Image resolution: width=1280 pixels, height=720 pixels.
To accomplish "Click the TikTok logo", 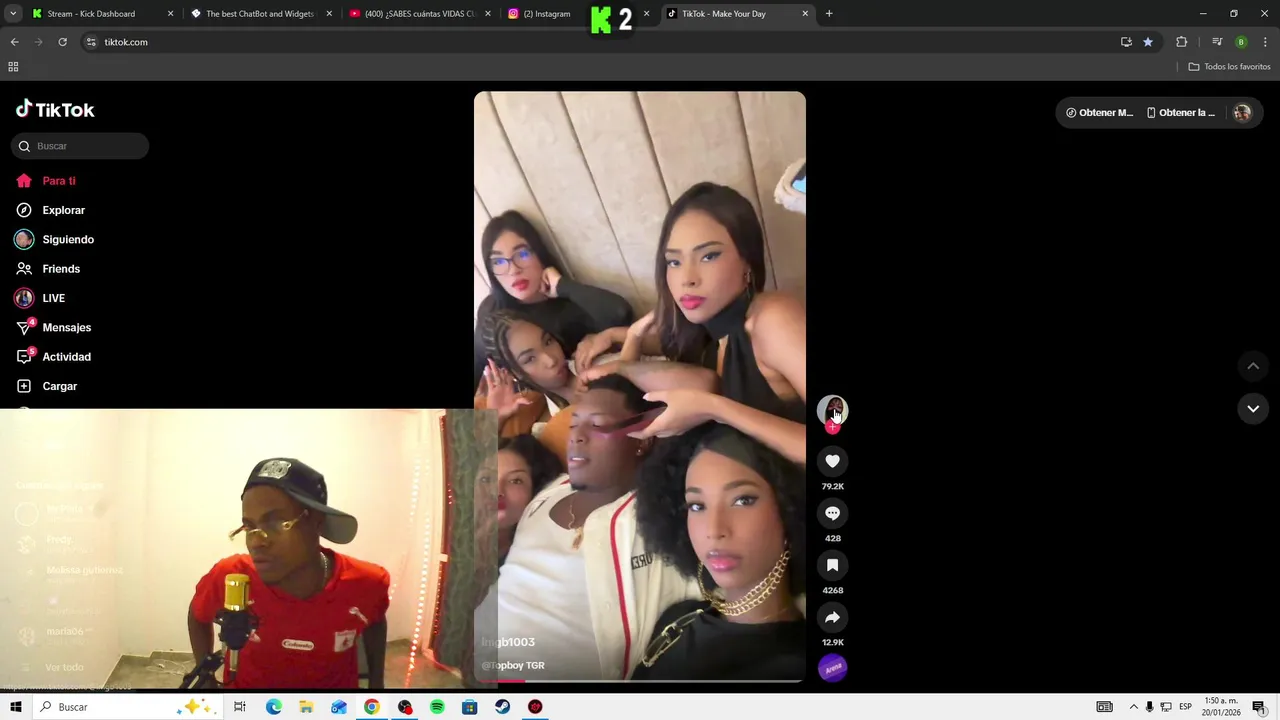I will [55, 109].
